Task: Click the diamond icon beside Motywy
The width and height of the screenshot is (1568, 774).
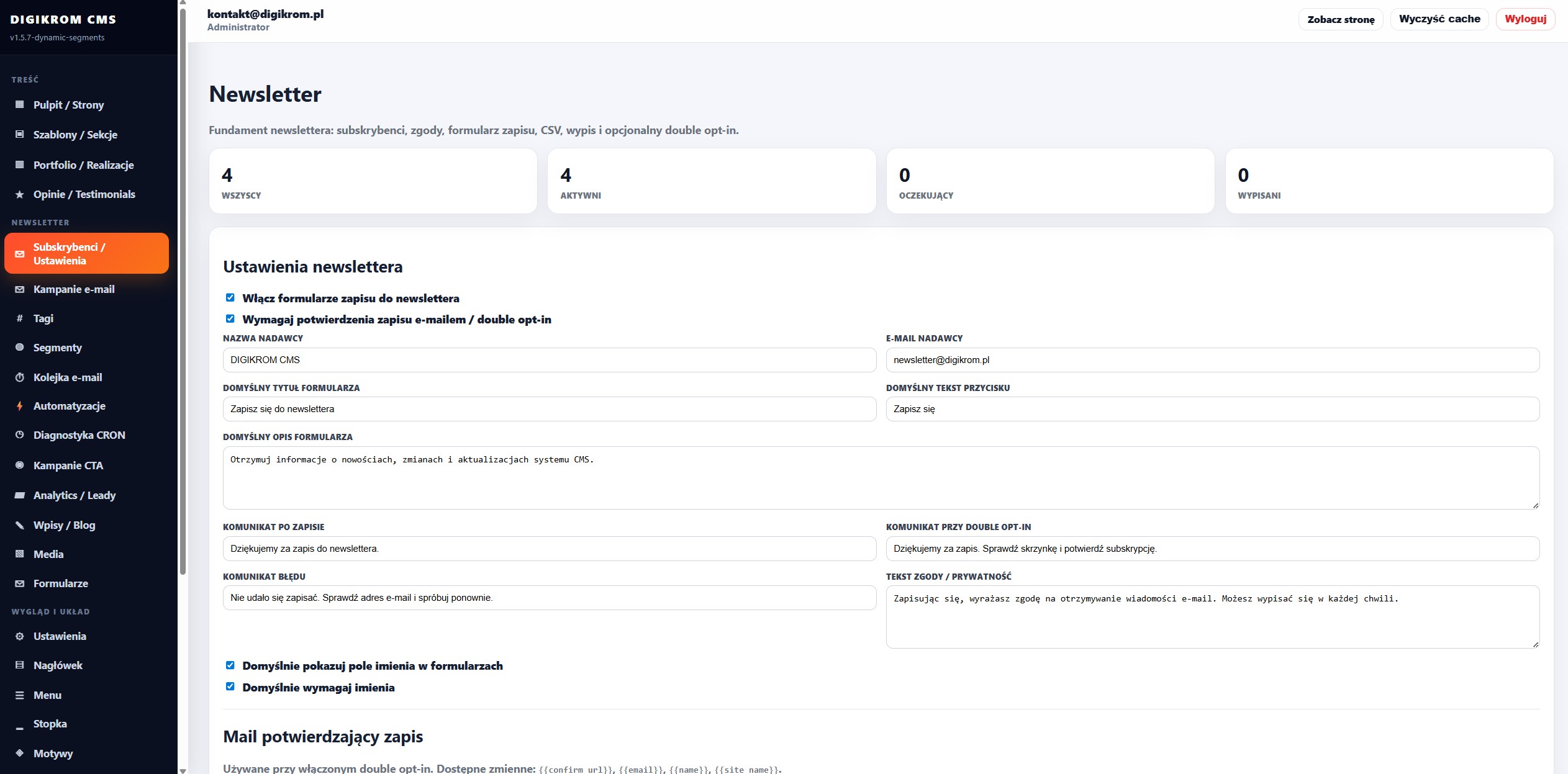Action: [x=20, y=753]
